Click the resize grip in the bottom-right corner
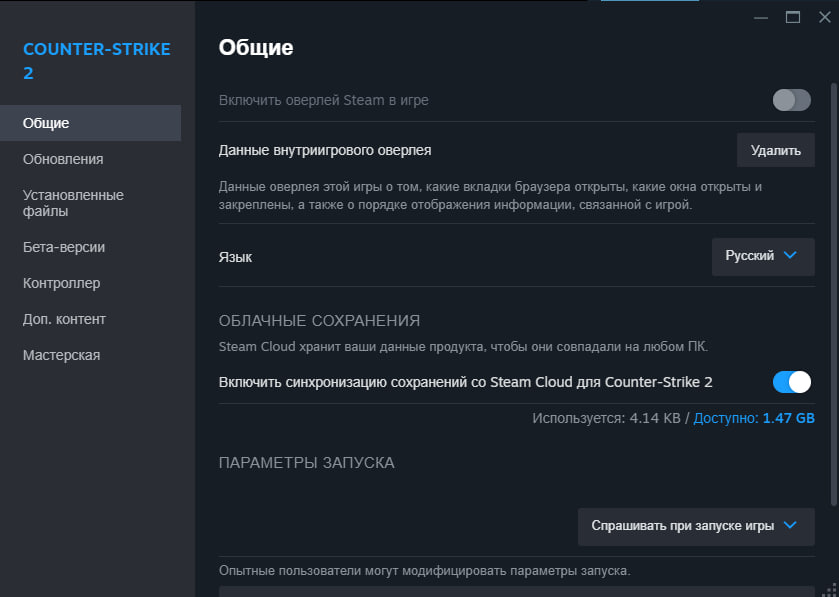The width and height of the screenshot is (839, 597). pyautogui.click(x=830, y=589)
